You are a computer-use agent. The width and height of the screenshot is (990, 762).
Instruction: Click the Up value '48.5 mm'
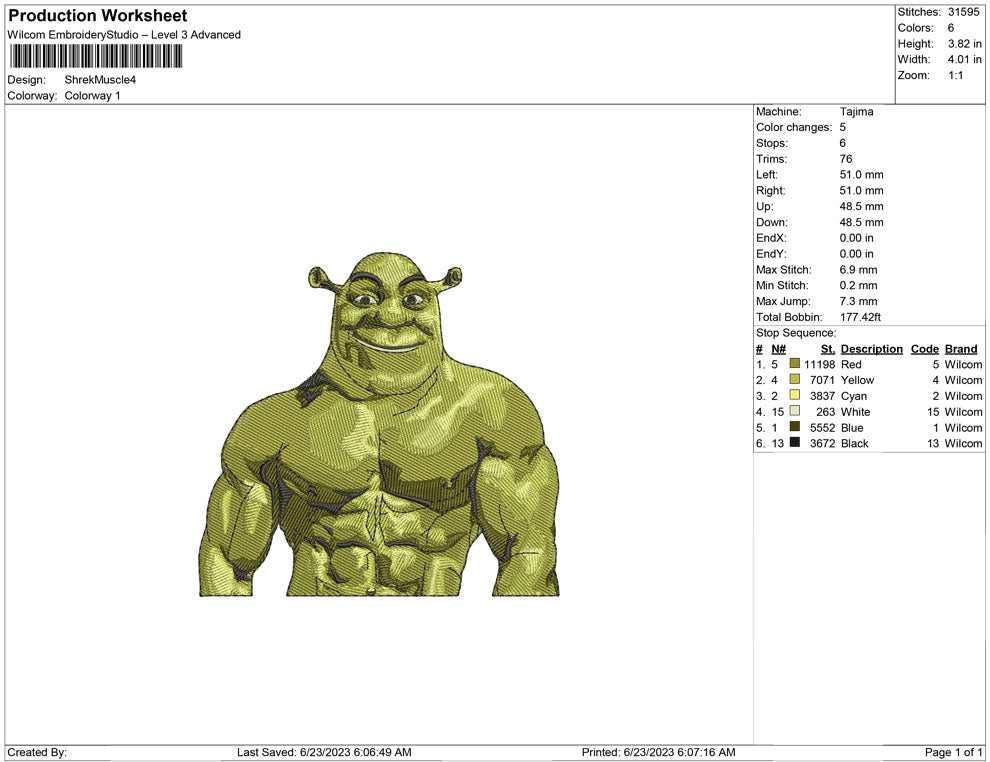861,206
